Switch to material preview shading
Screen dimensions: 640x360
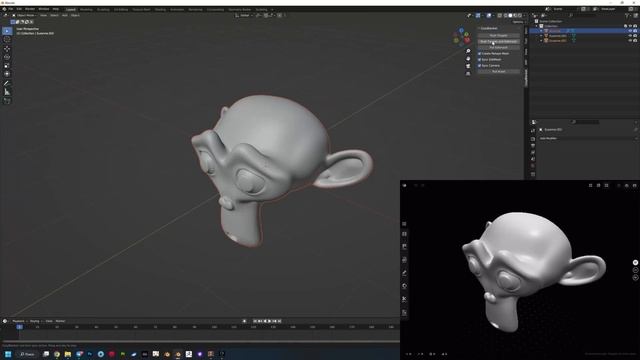point(515,16)
